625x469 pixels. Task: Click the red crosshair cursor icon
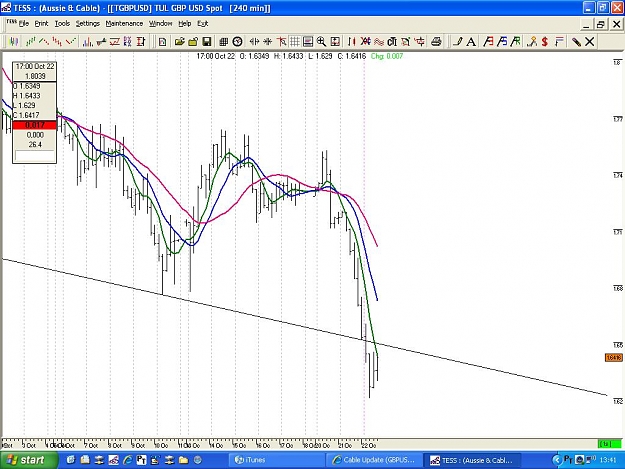[281, 41]
